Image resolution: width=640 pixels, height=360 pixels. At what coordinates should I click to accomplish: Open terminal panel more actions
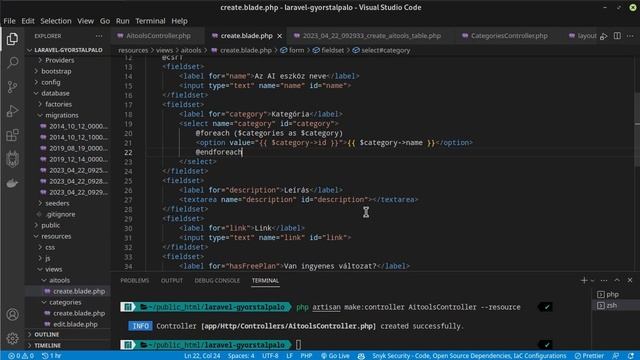[604, 280]
